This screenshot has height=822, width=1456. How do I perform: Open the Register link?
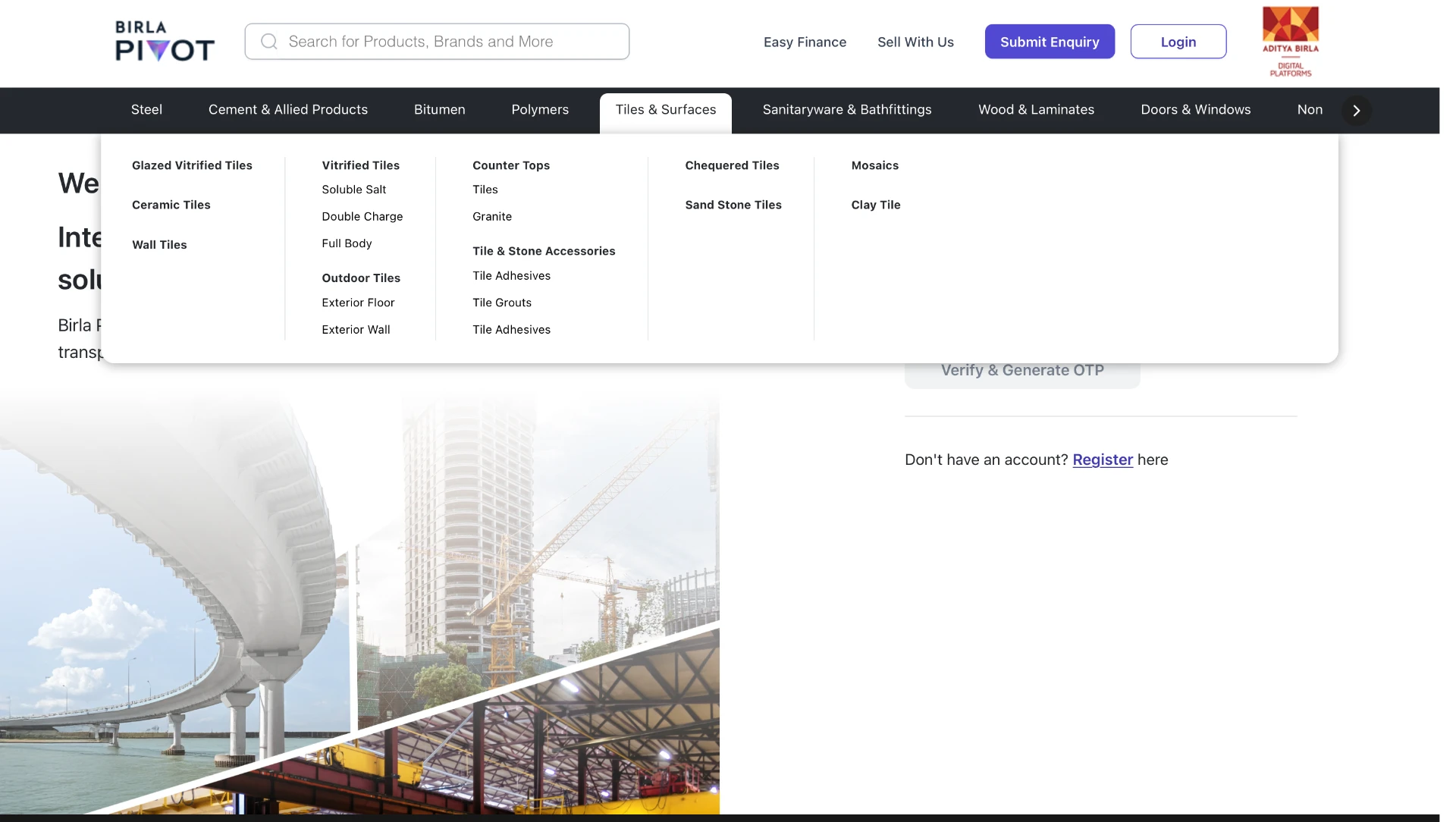1103,460
